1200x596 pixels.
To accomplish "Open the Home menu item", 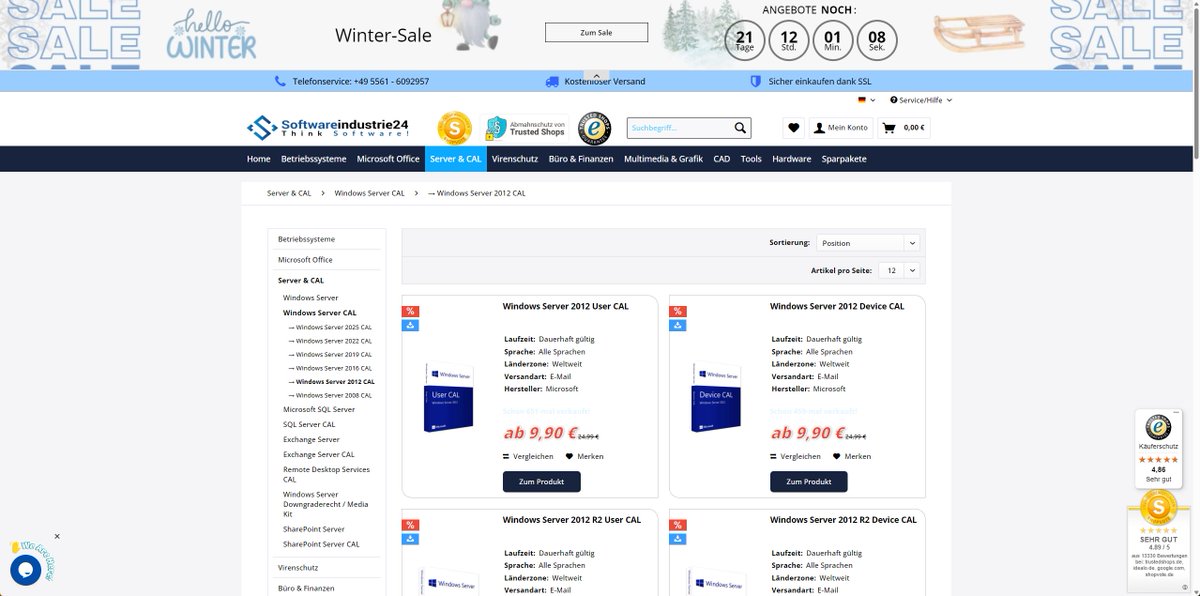I will pyautogui.click(x=258, y=159).
